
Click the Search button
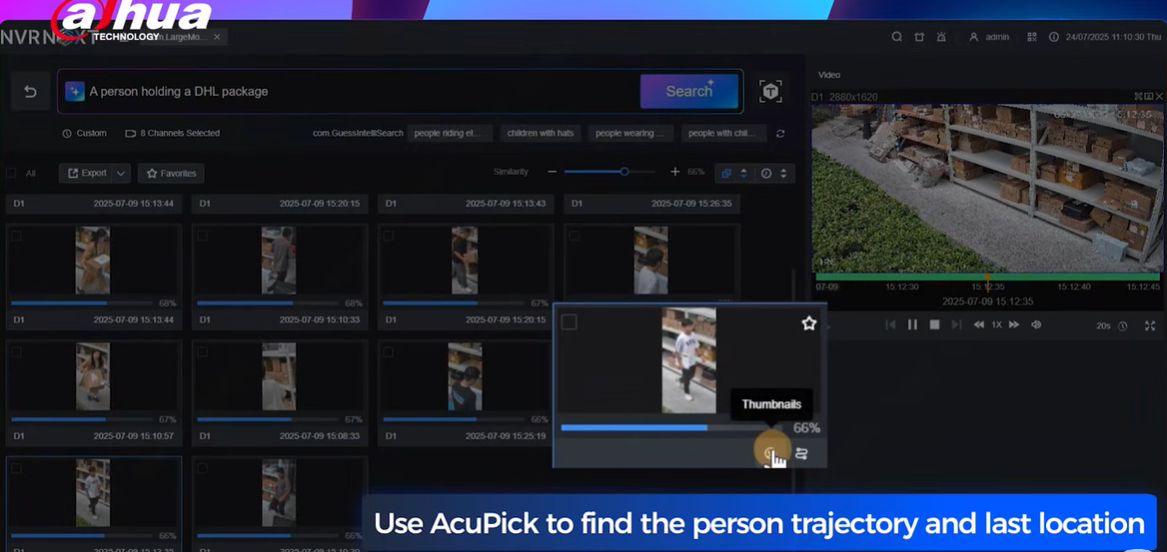(689, 92)
